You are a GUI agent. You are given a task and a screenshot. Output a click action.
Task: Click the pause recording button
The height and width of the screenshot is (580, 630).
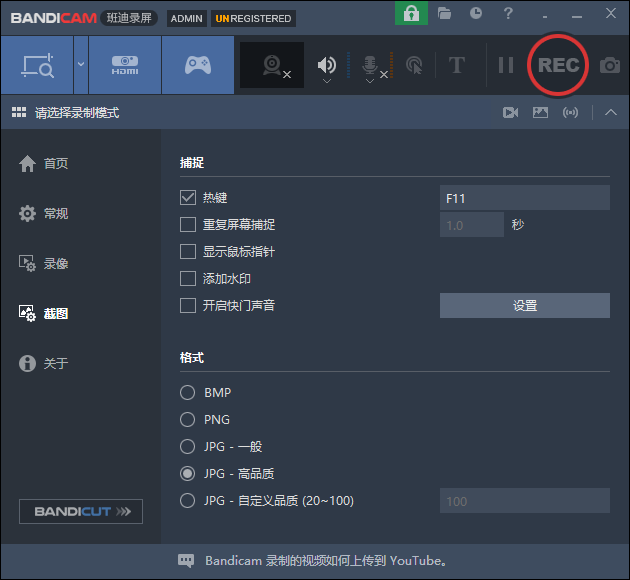click(x=505, y=65)
